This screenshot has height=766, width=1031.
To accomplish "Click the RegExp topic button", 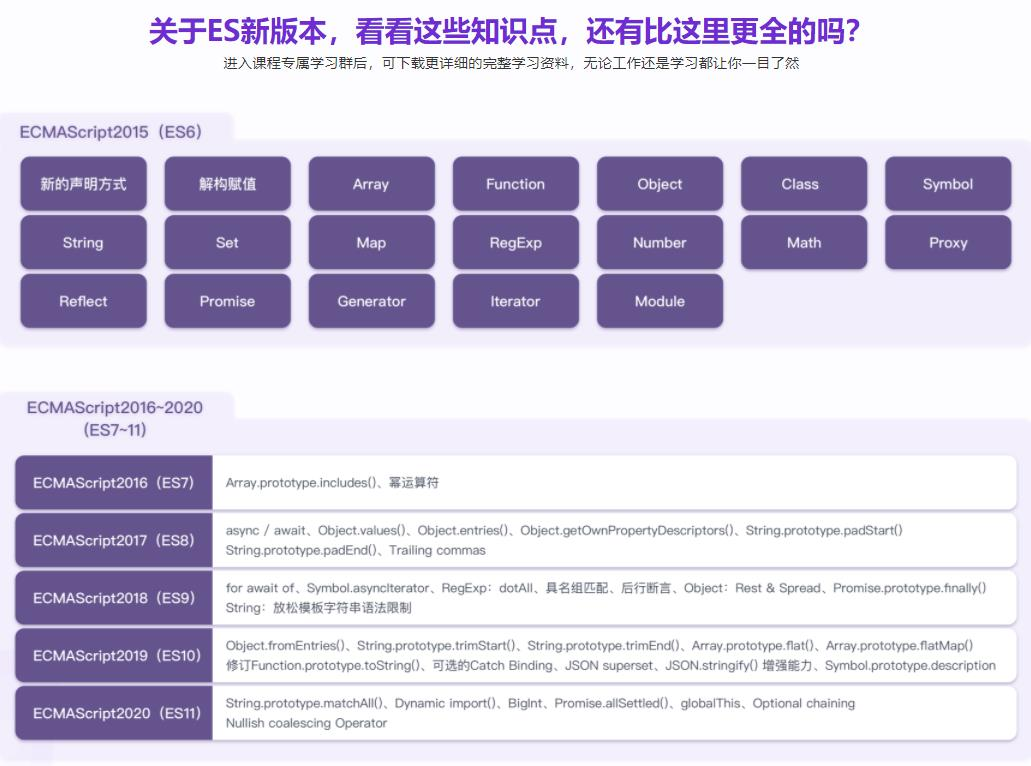I will coord(515,243).
